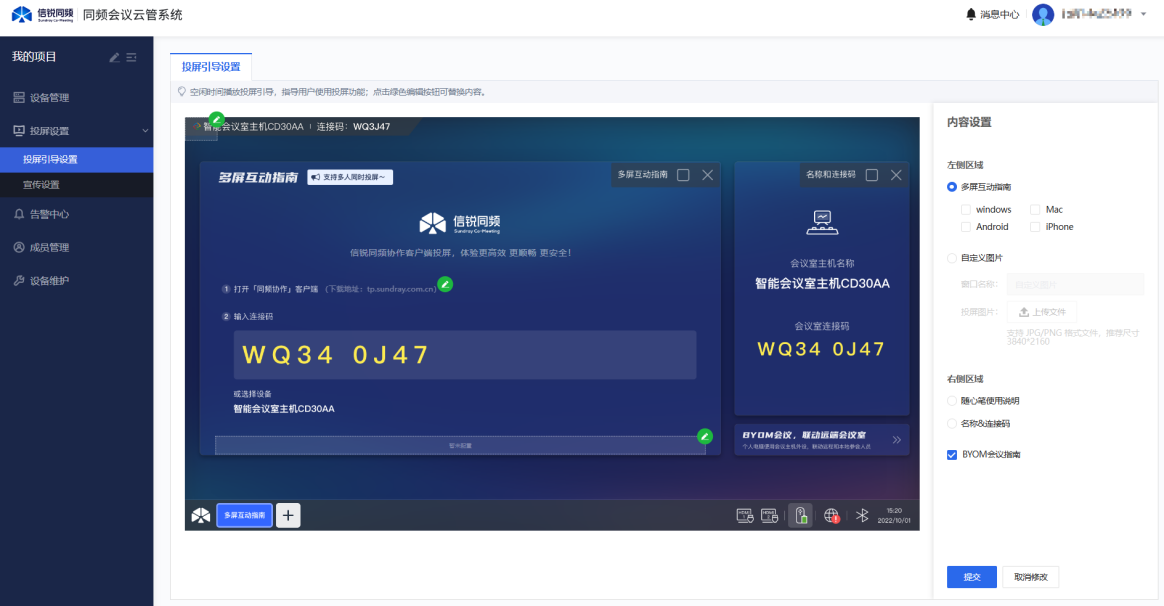The image size is (1164, 606).
Task: Click the 取消修改 cancel button
Action: (x=1031, y=577)
